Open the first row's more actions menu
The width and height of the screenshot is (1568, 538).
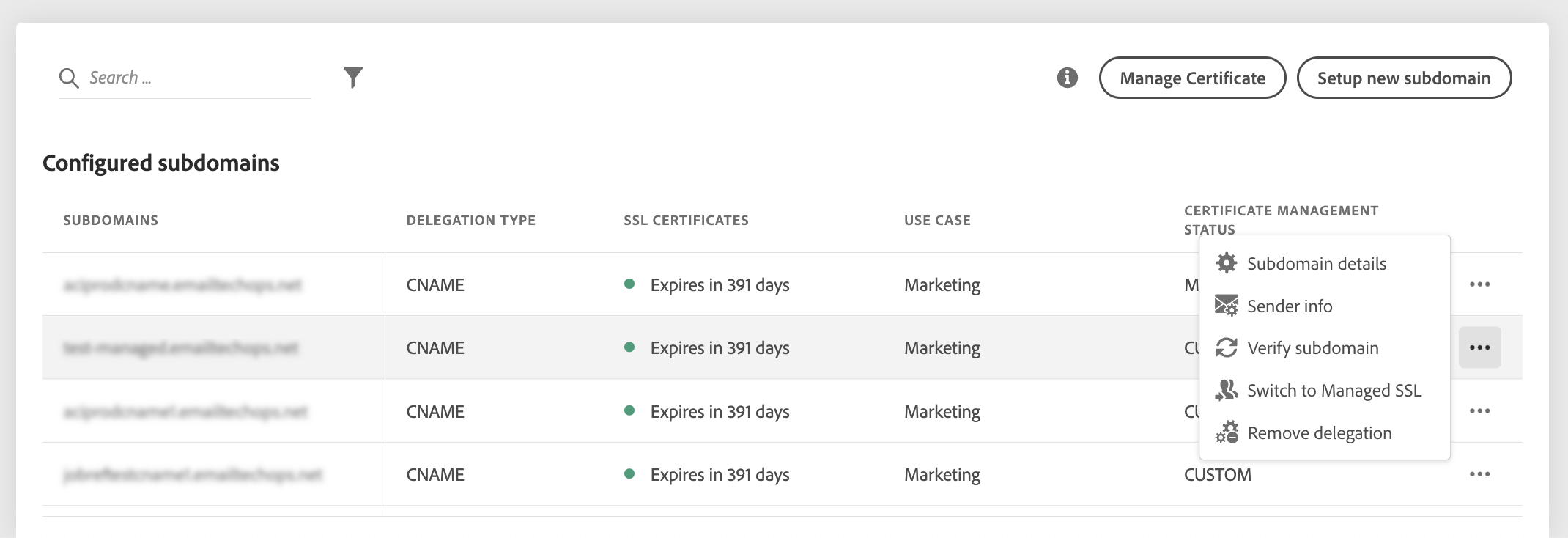click(x=1479, y=284)
